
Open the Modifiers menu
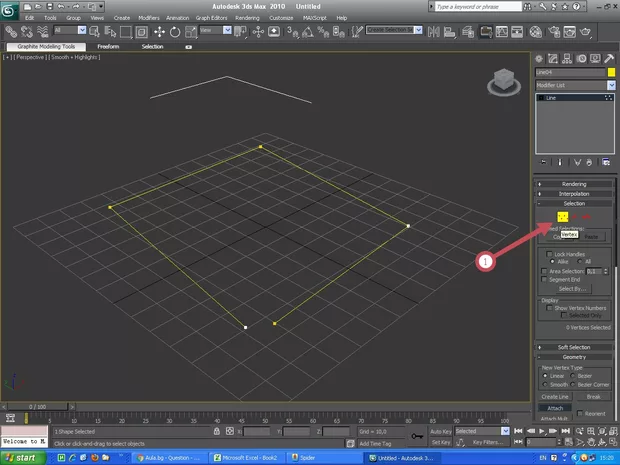[x=151, y=18]
